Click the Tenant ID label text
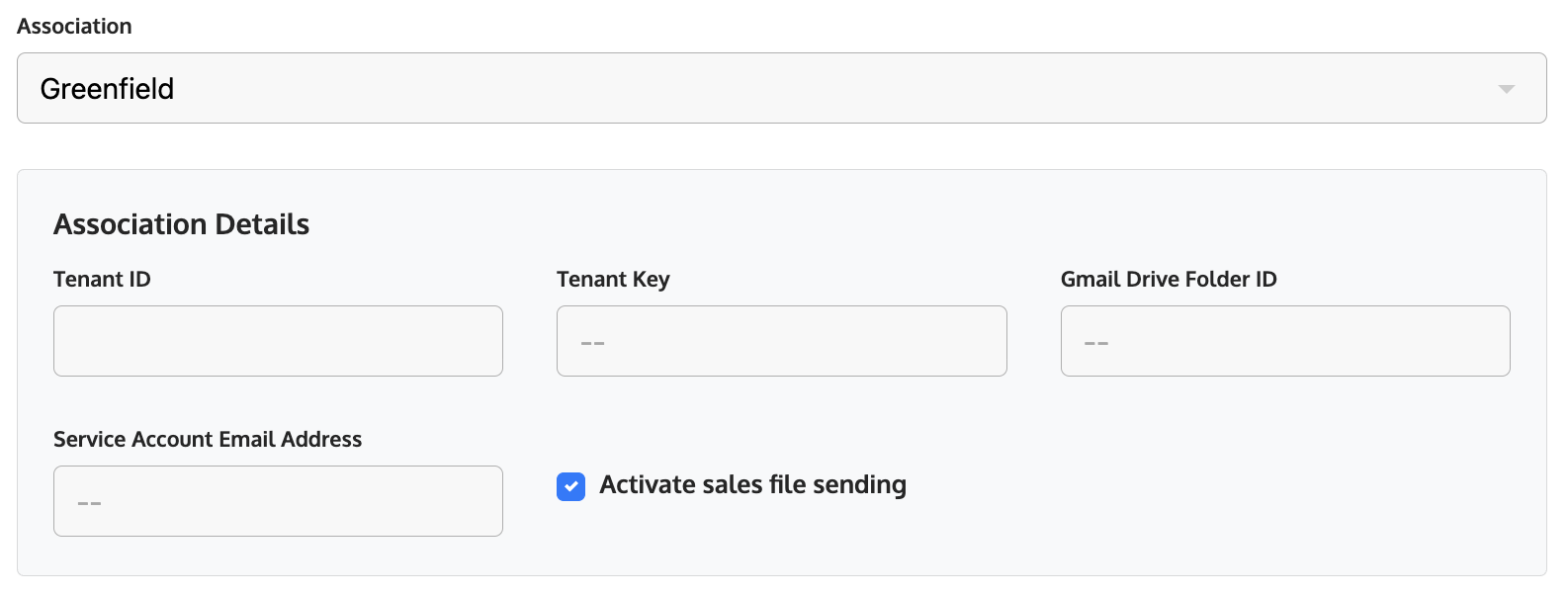The image size is (1568, 595). click(102, 280)
